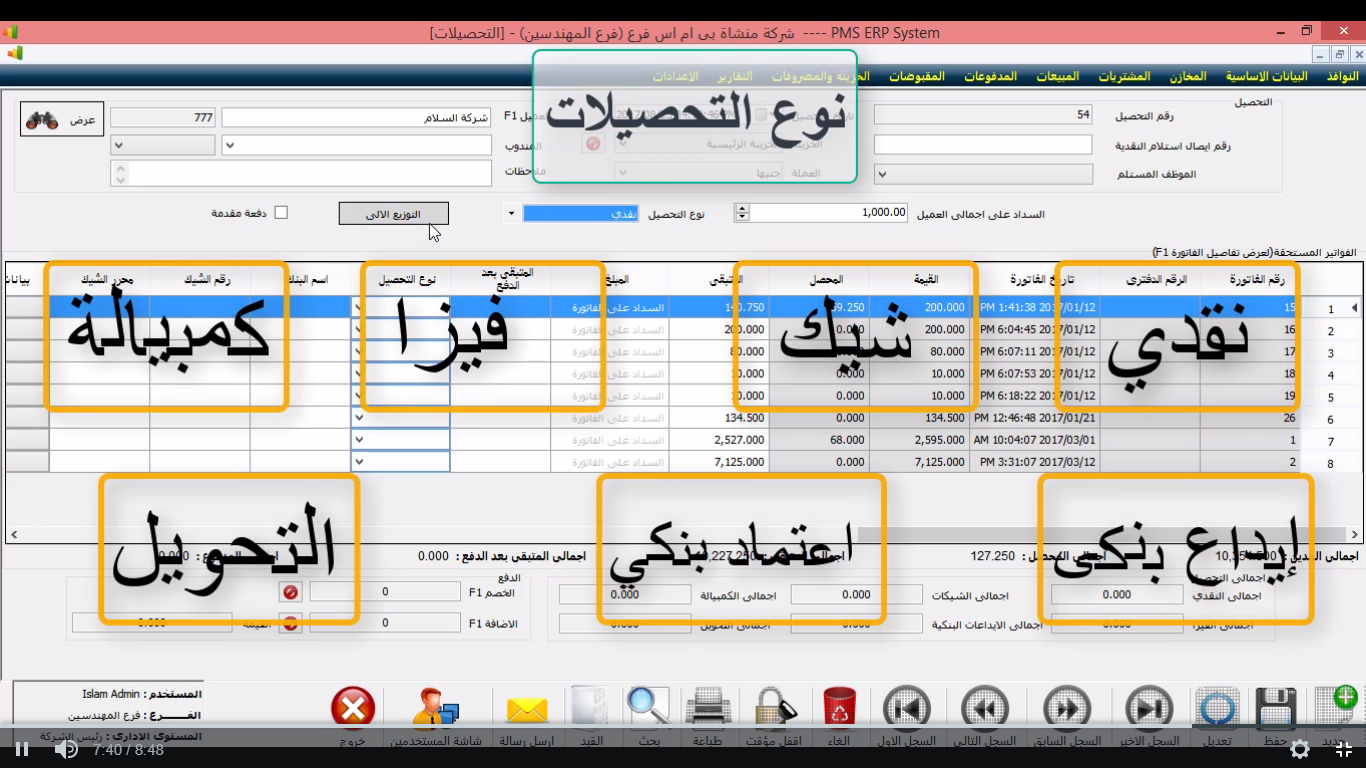Screen dimensions: 1366x768
Task: Open the نوع التحصيل combo box arrow
Action: point(511,213)
